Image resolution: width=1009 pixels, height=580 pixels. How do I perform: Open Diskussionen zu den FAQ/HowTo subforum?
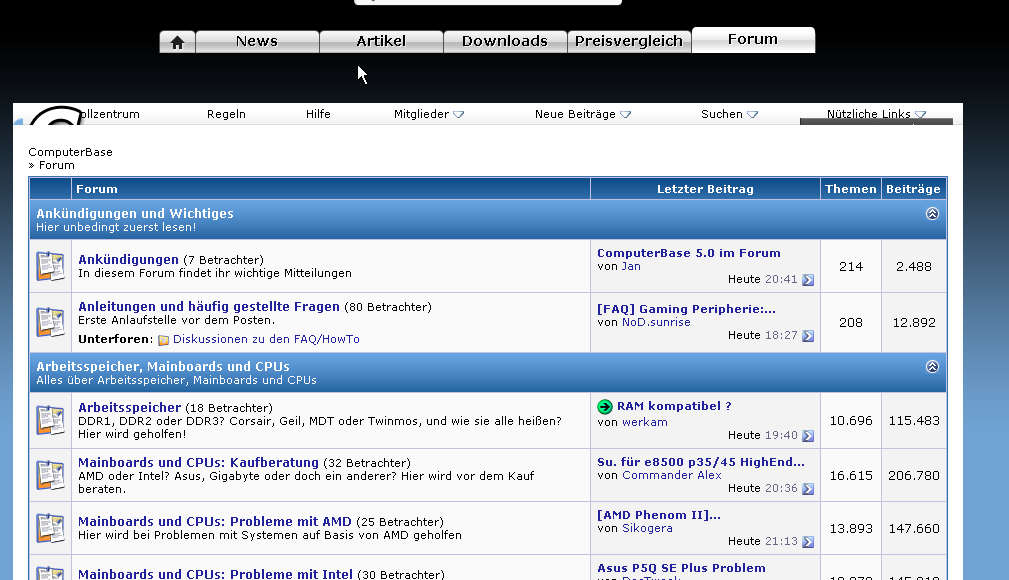coord(266,339)
